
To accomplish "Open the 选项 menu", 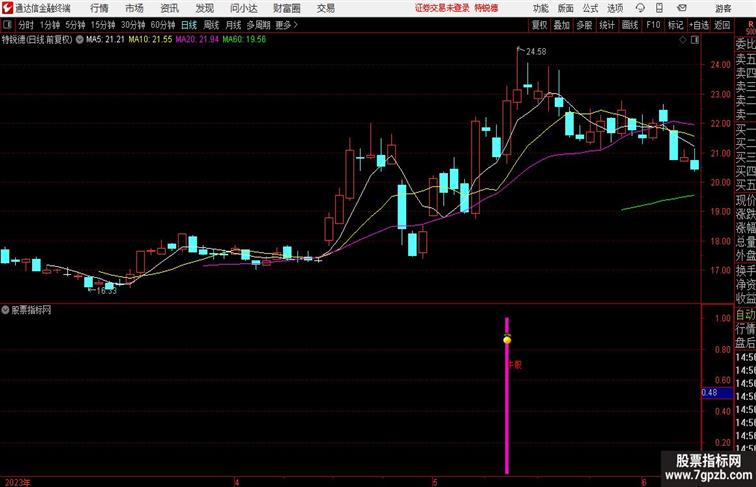I will (x=615, y=8).
